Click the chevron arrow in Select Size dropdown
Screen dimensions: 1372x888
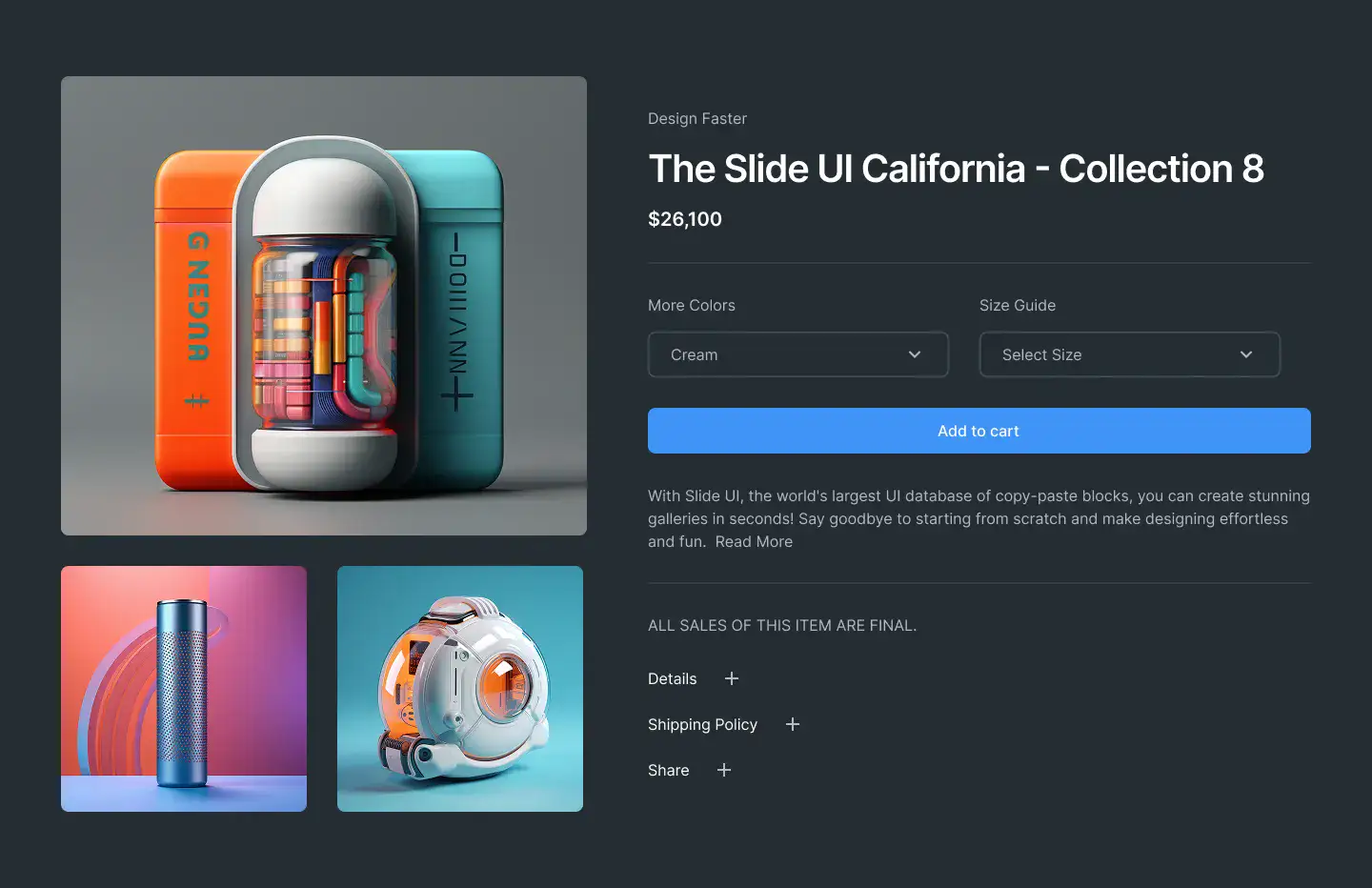click(1246, 354)
